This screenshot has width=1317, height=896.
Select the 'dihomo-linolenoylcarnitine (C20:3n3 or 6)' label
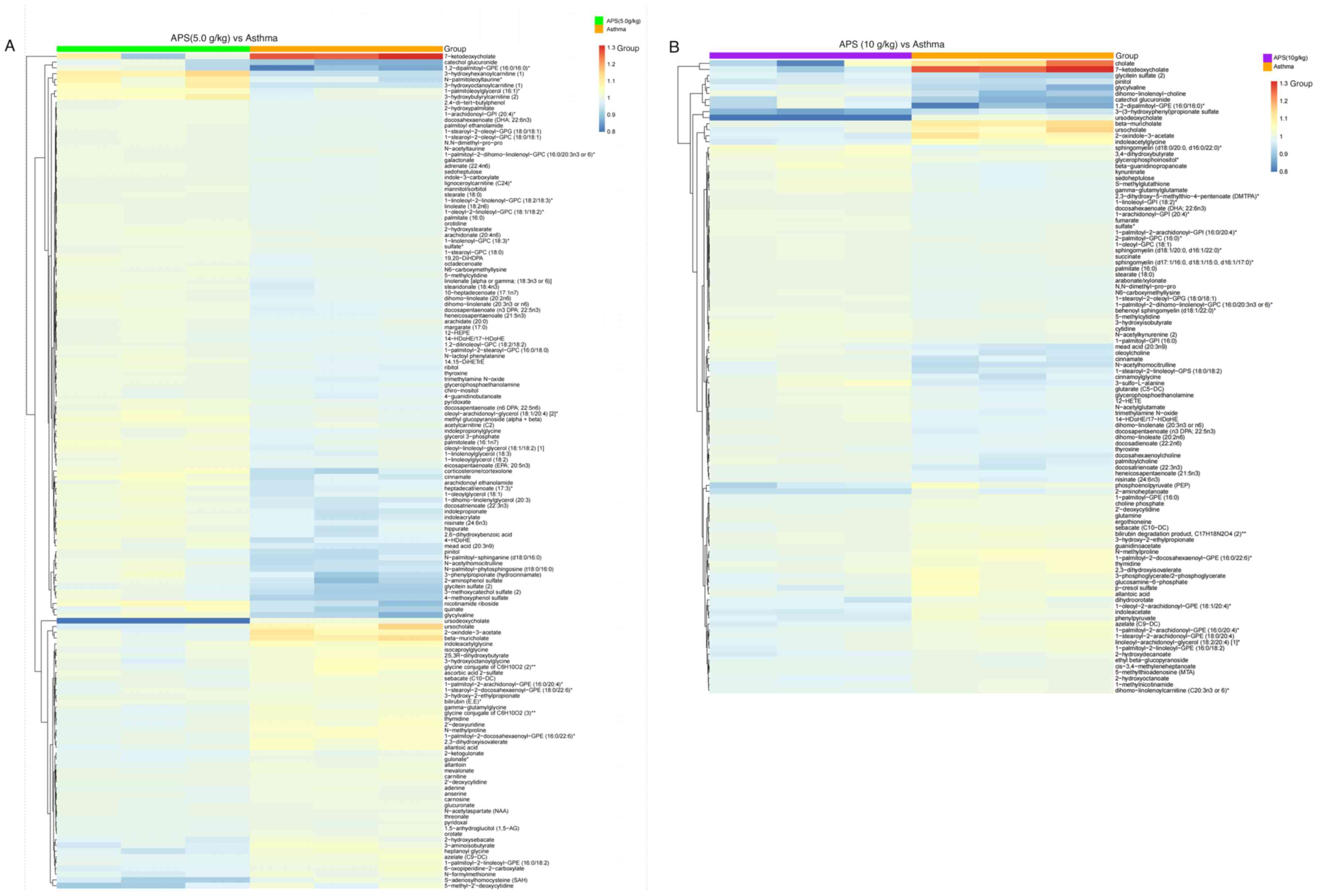click(x=1172, y=690)
